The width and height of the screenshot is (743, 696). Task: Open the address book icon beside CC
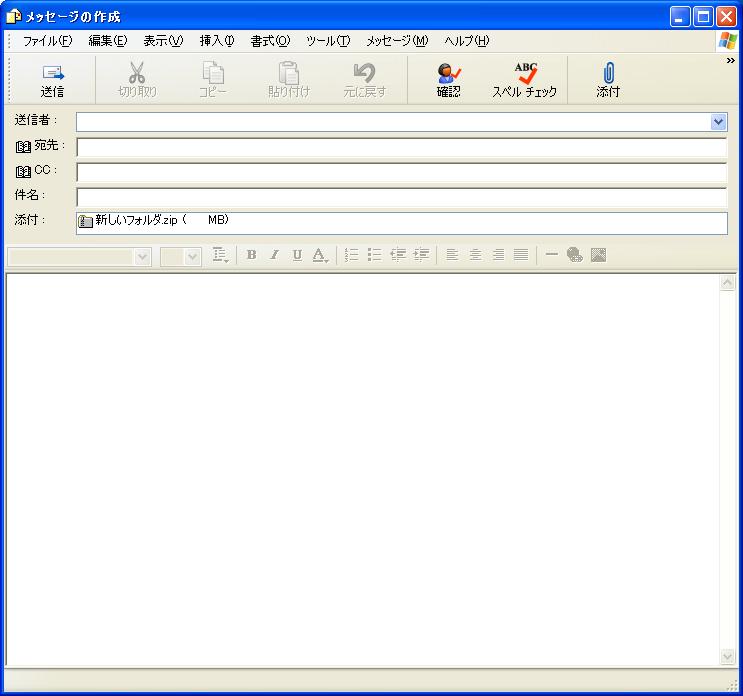pos(23,171)
